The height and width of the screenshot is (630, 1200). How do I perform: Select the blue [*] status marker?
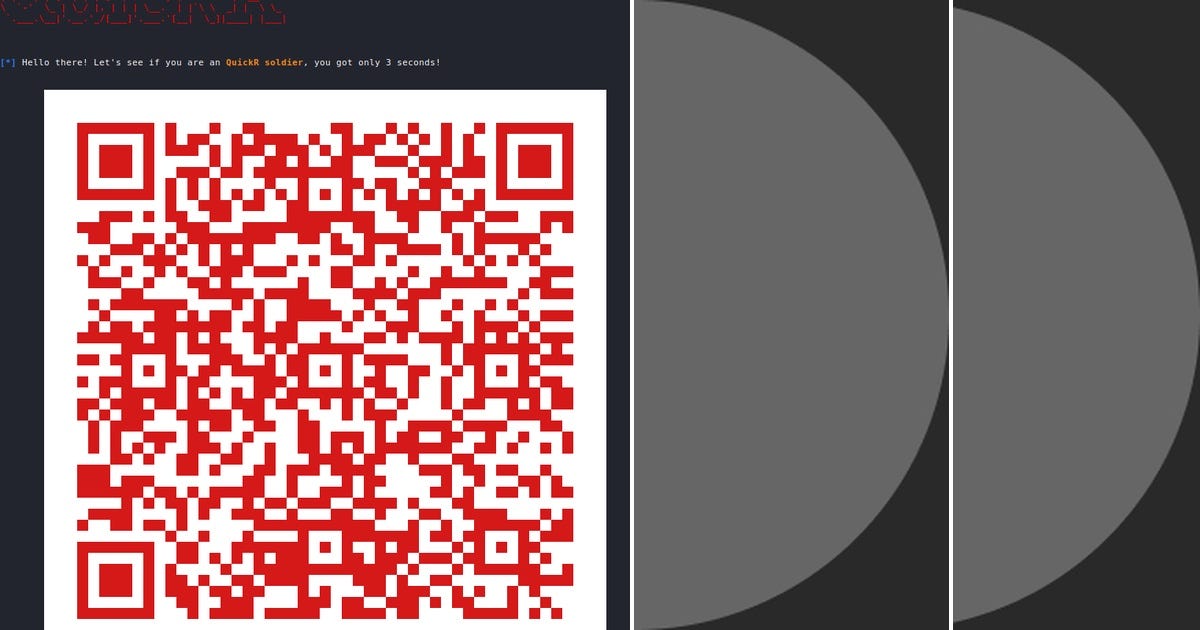click(x=9, y=62)
